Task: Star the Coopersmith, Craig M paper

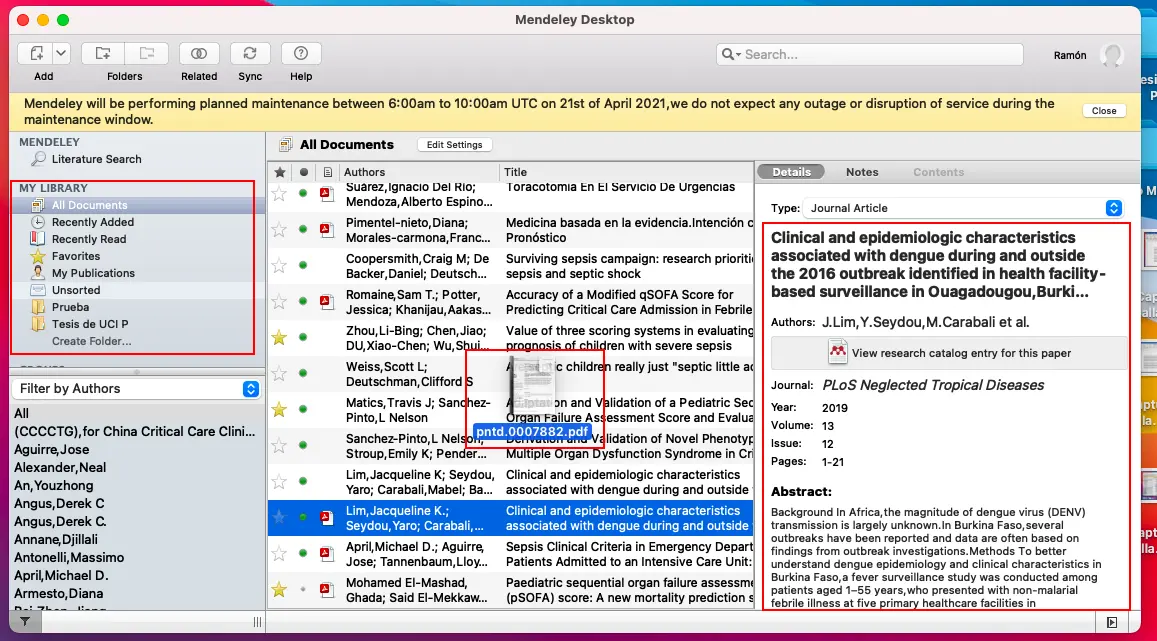Action: point(280,266)
